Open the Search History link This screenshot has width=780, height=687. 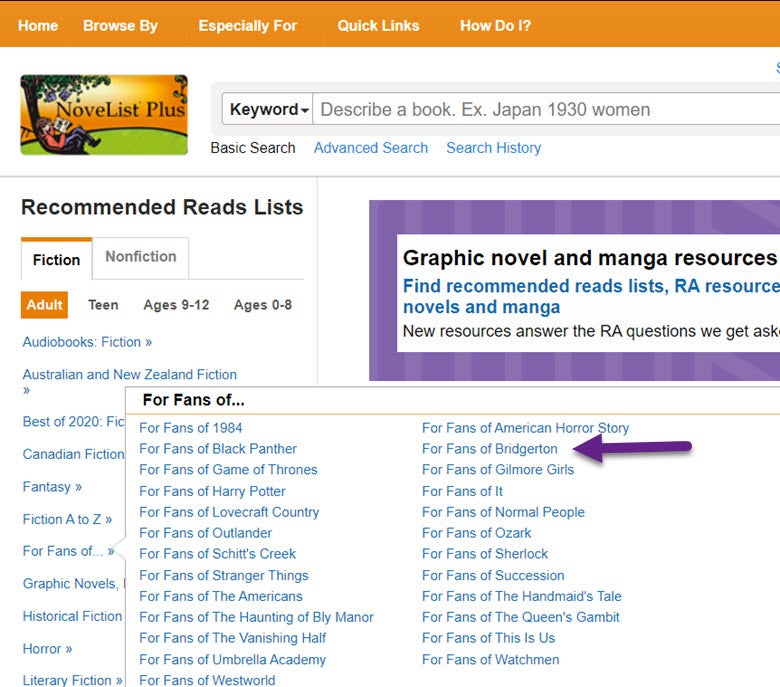493,148
